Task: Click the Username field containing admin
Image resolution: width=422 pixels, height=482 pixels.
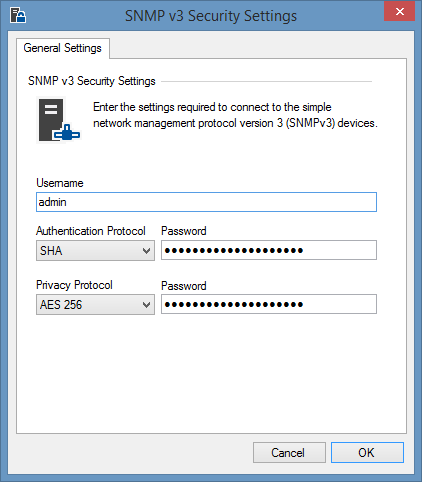Action: pyautogui.click(x=206, y=202)
